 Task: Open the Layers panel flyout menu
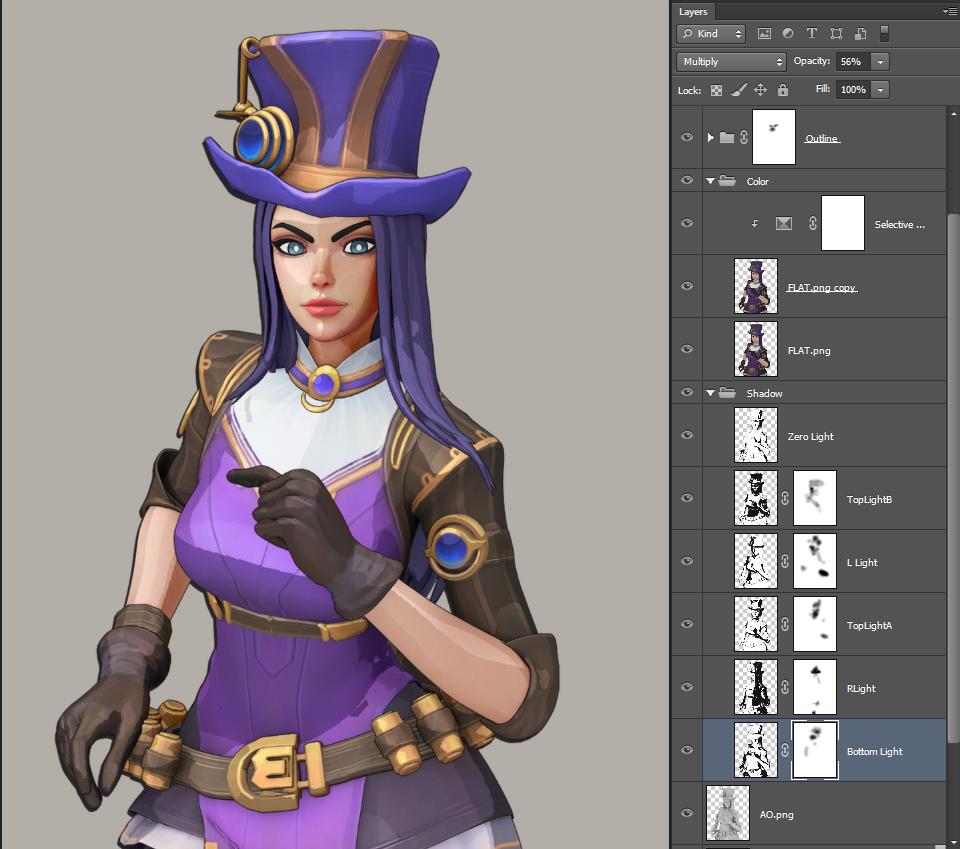pos(950,11)
